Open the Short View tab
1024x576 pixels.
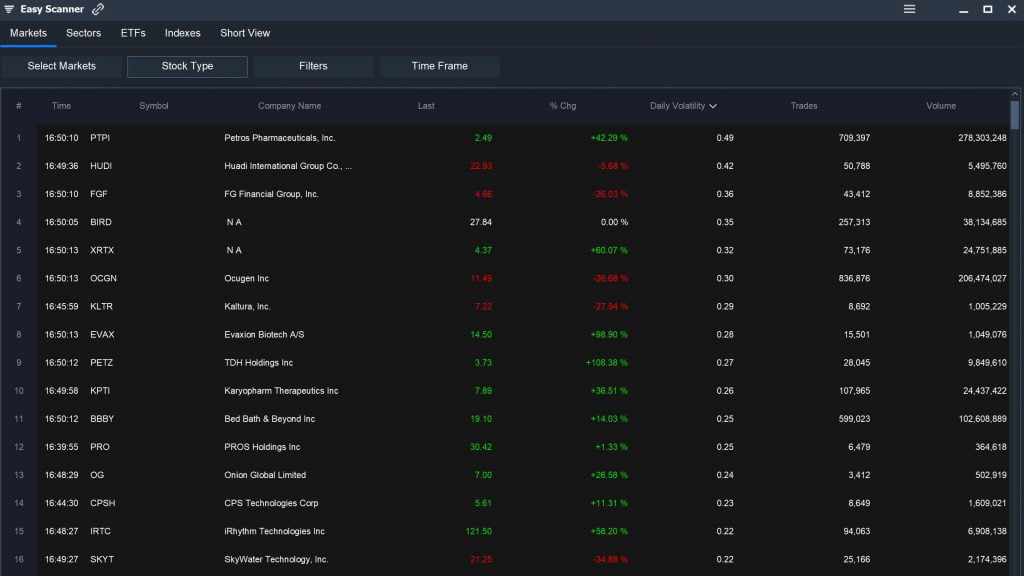pyautogui.click(x=244, y=33)
